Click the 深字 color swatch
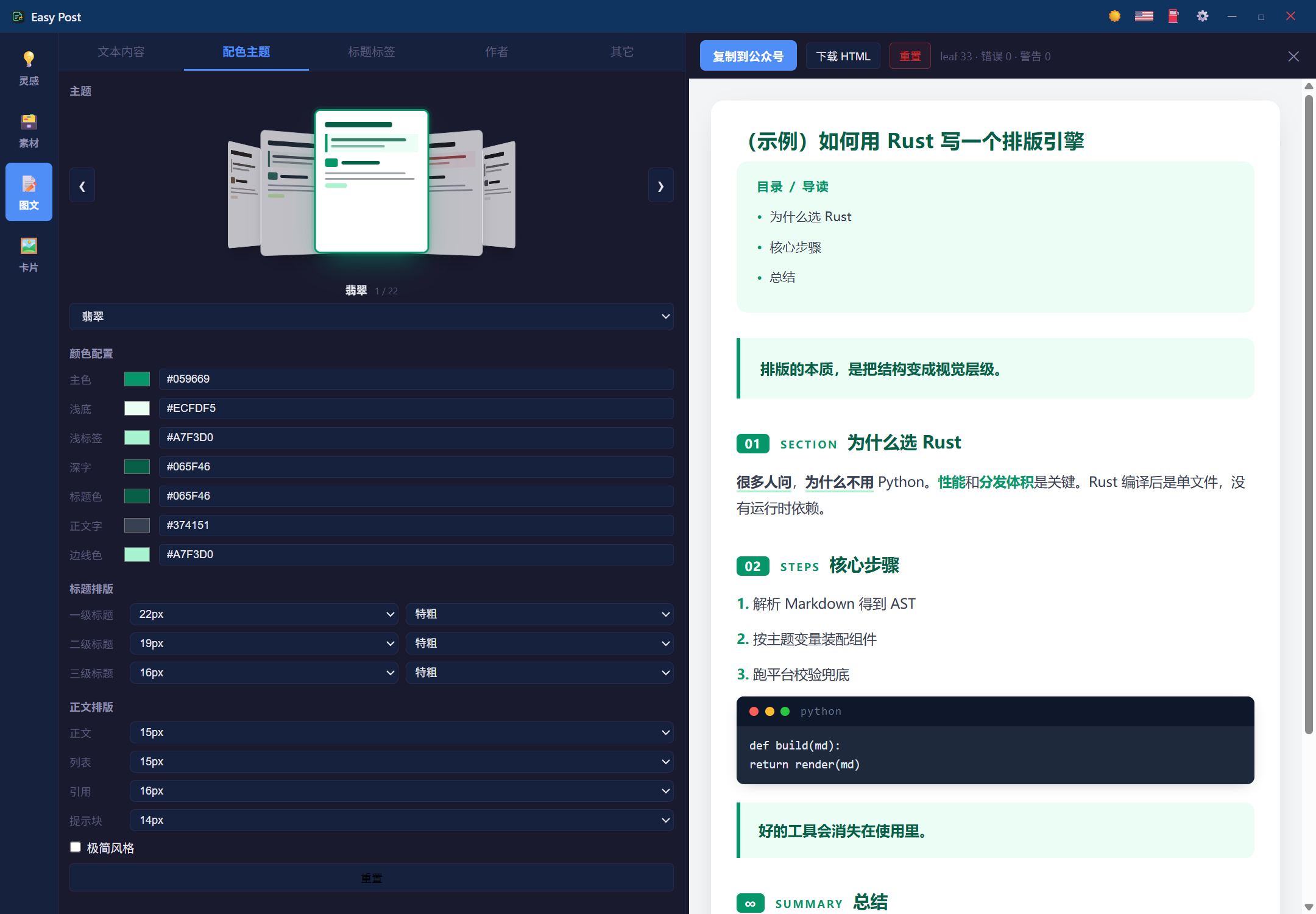The image size is (1316, 914). [x=137, y=467]
